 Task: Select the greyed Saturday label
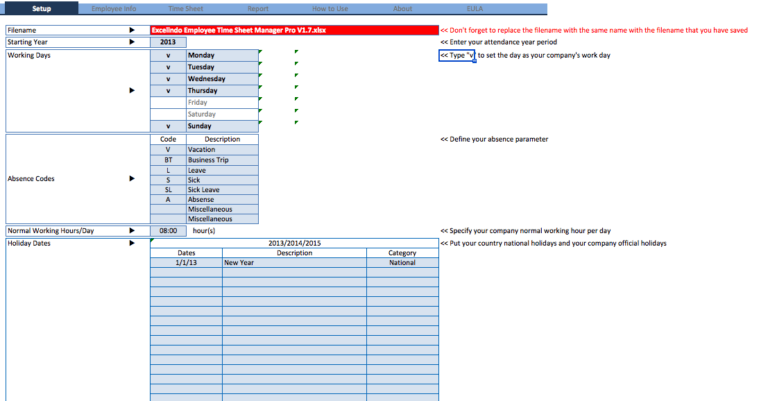pos(222,114)
